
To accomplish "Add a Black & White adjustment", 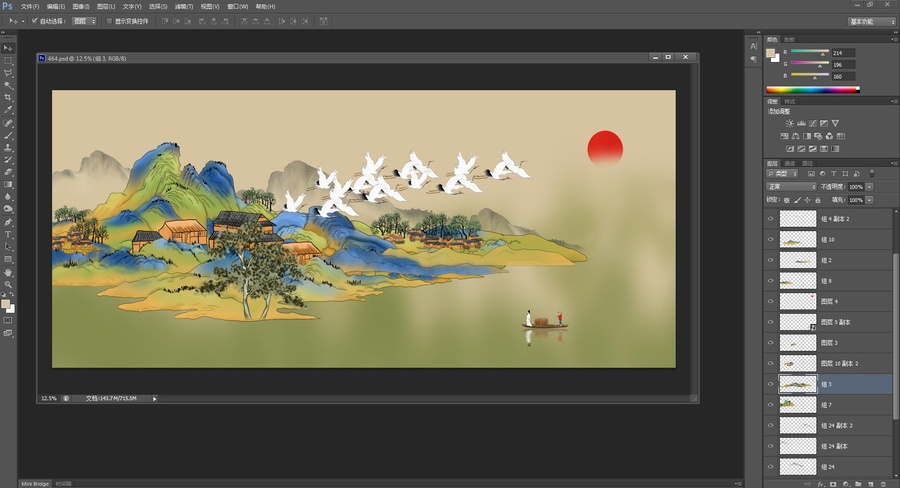I will tap(807, 136).
